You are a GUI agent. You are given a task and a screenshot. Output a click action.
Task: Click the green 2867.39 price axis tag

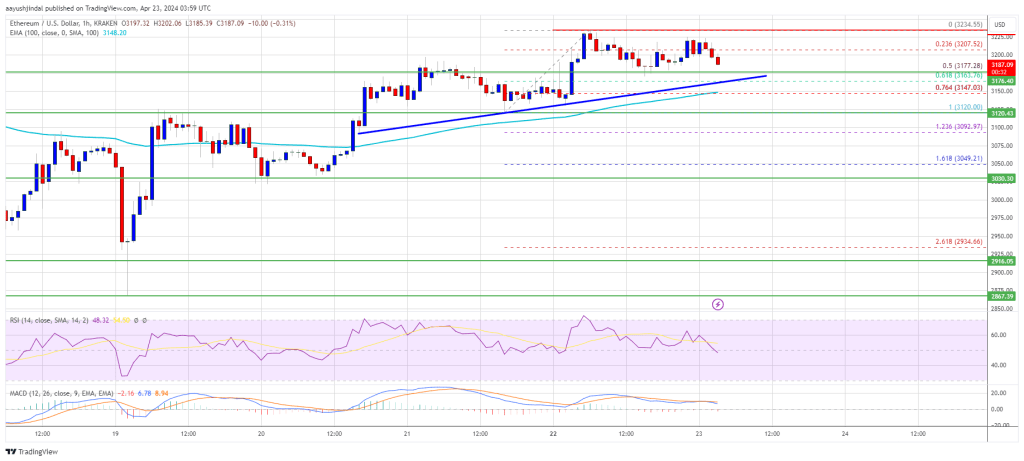(x=1002, y=296)
